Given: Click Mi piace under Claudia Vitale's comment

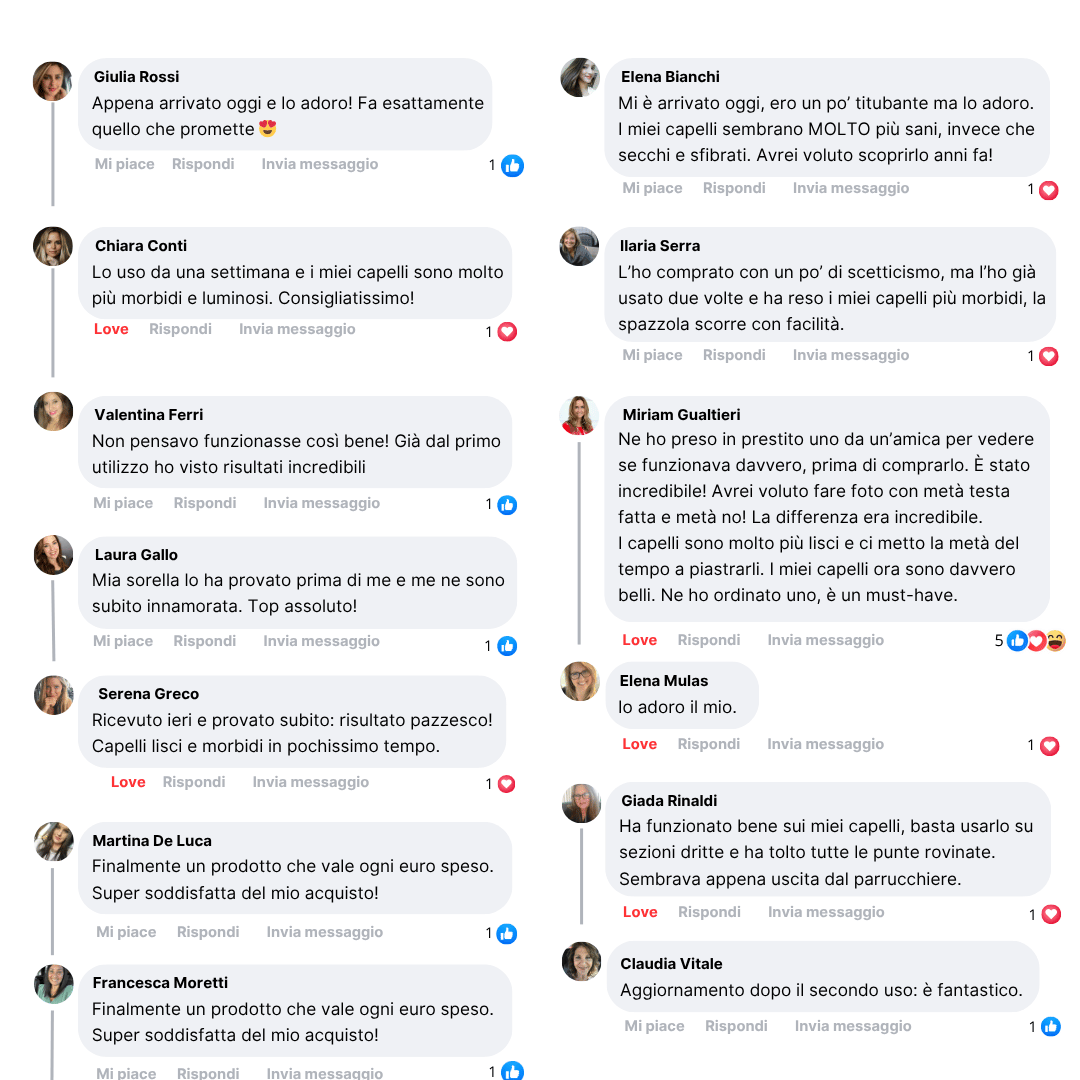Looking at the screenshot, I should click(x=654, y=1026).
